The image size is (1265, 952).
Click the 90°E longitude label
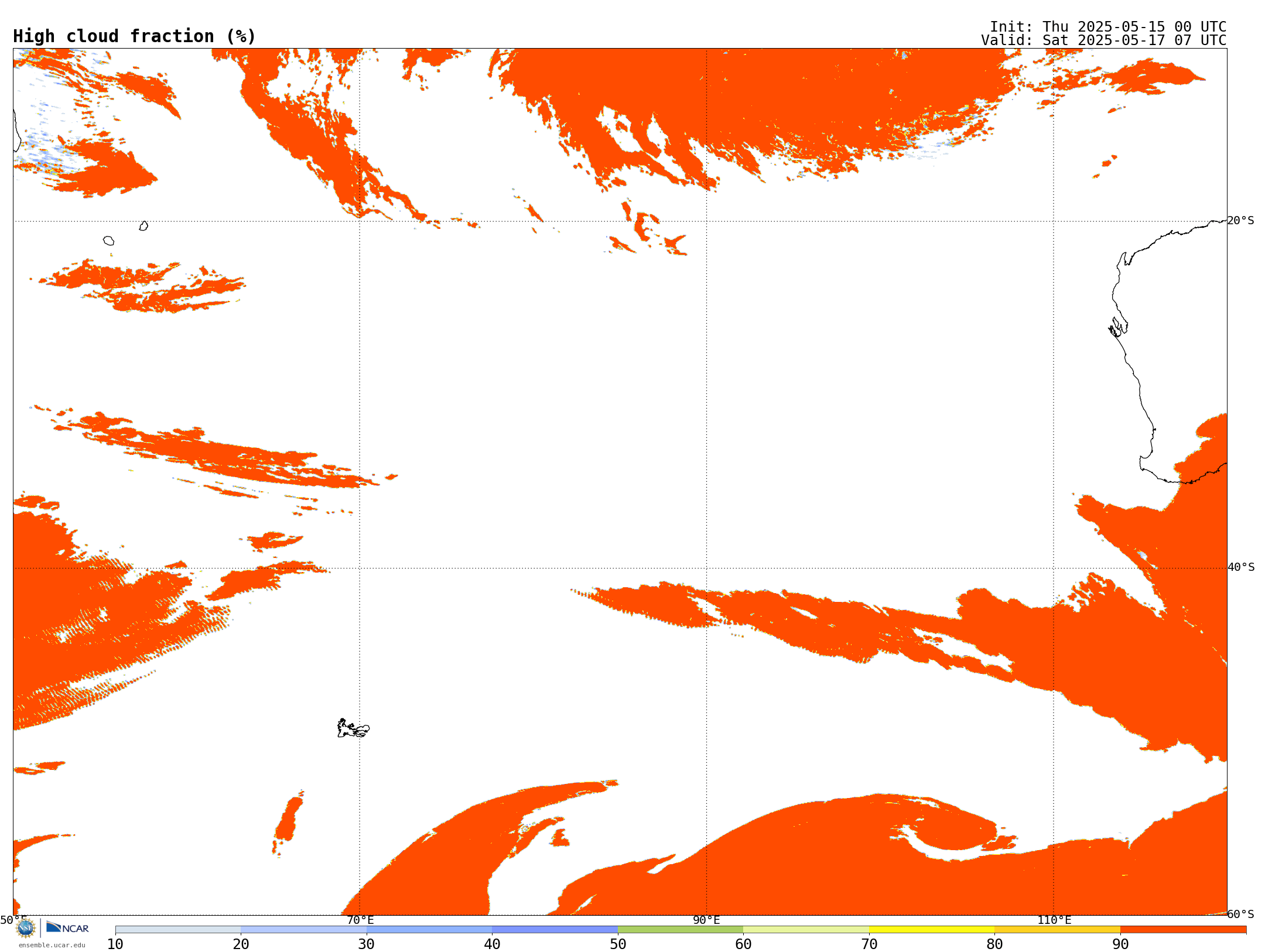[x=706, y=920]
